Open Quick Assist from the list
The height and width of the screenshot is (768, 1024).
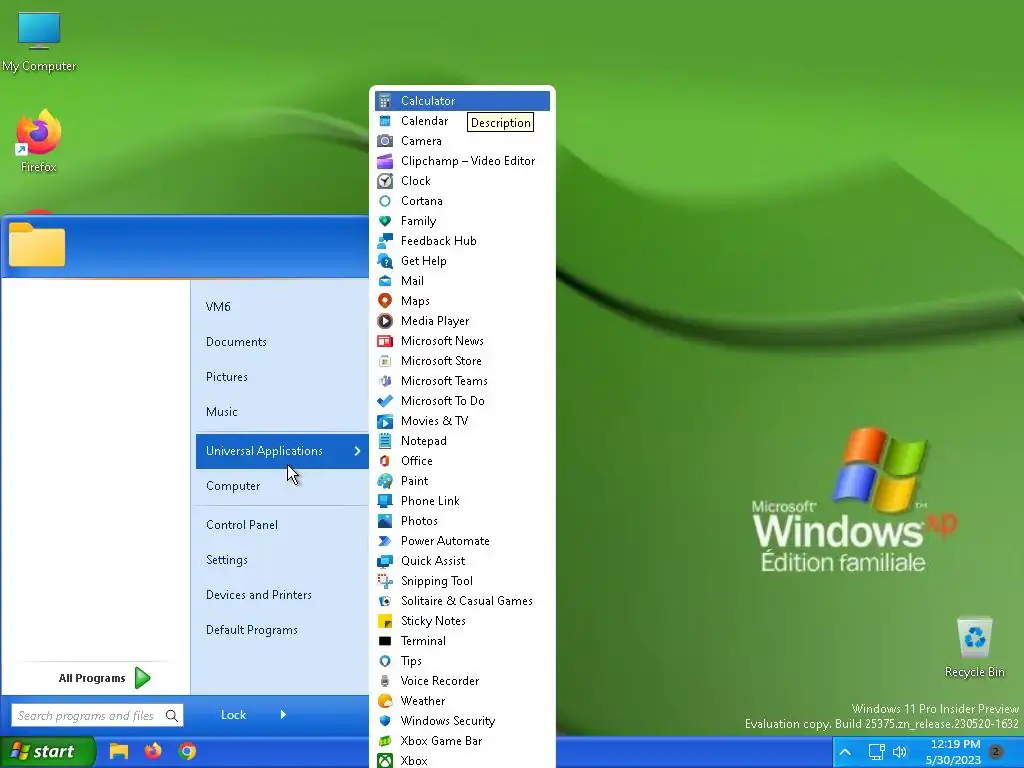point(462,561)
